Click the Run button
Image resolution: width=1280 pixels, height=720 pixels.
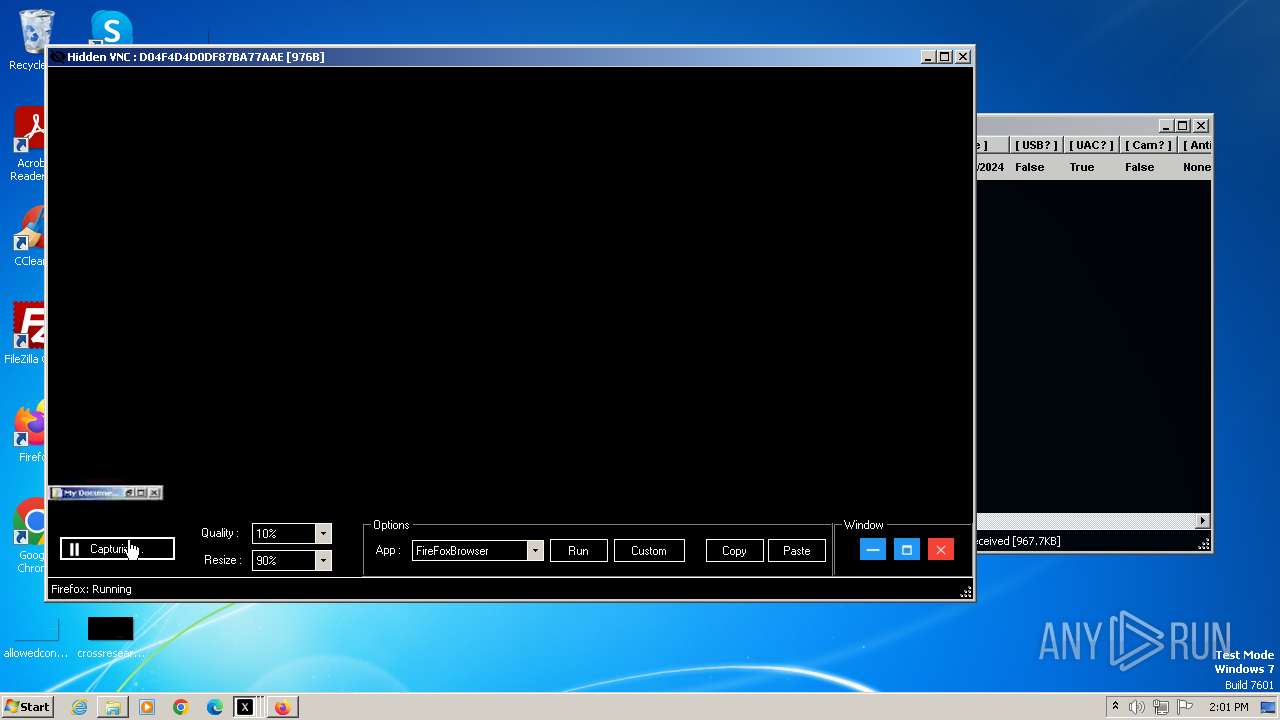click(x=578, y=551)
